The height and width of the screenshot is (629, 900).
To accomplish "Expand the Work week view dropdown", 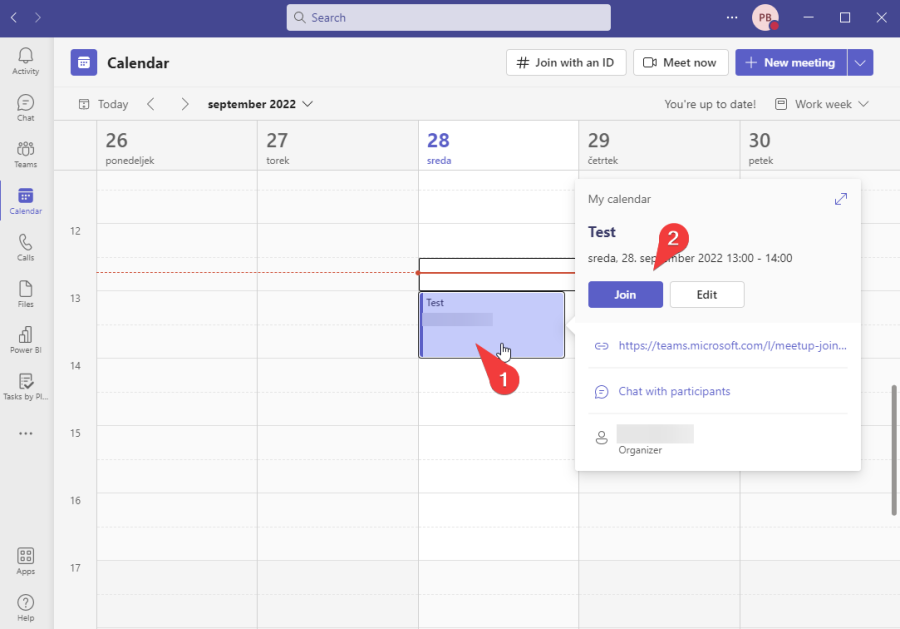I will 821,104.
